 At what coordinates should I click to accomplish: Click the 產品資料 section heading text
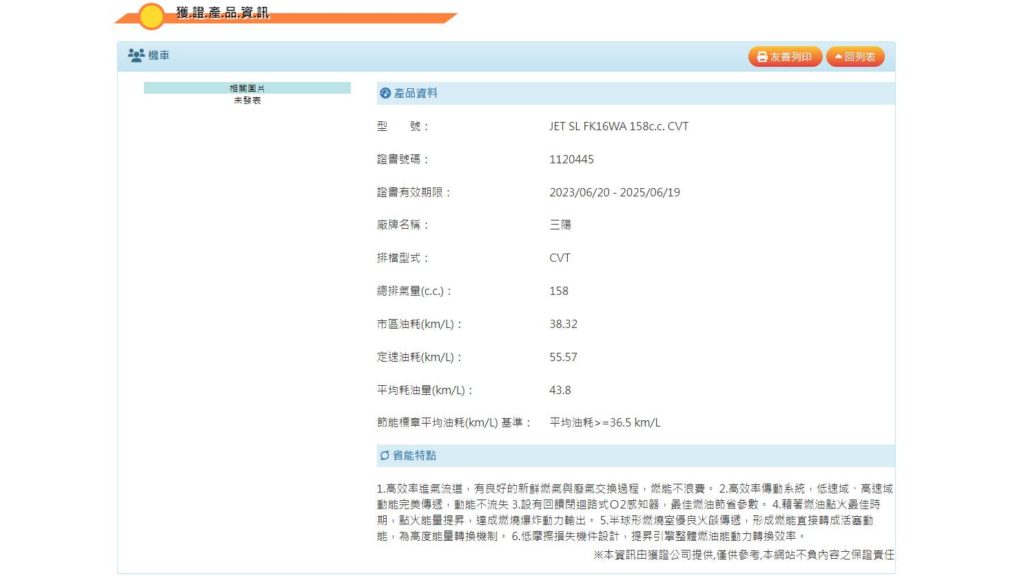pyautogui.click(x=415, y=93)
